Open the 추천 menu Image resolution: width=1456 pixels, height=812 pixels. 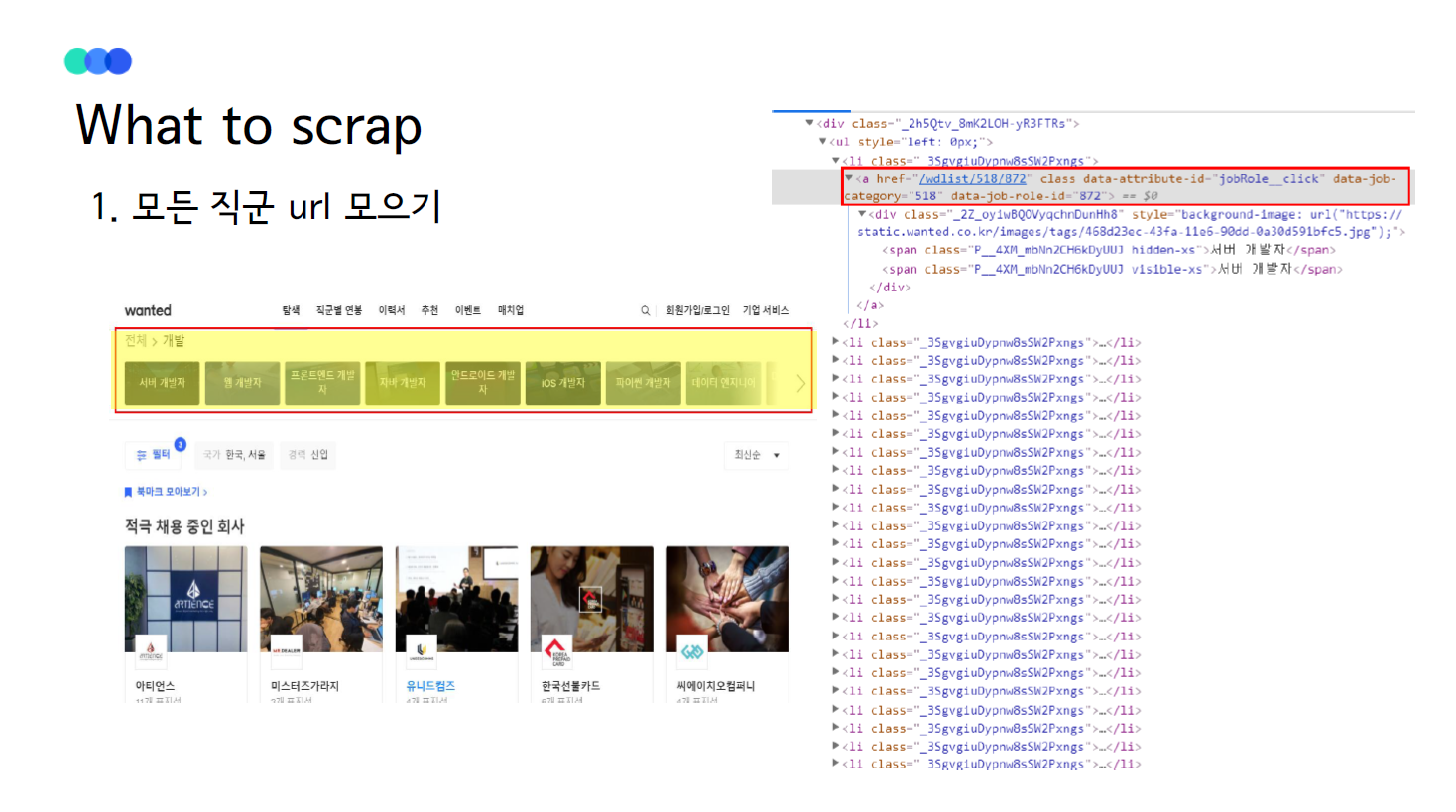tap(429, 310)
